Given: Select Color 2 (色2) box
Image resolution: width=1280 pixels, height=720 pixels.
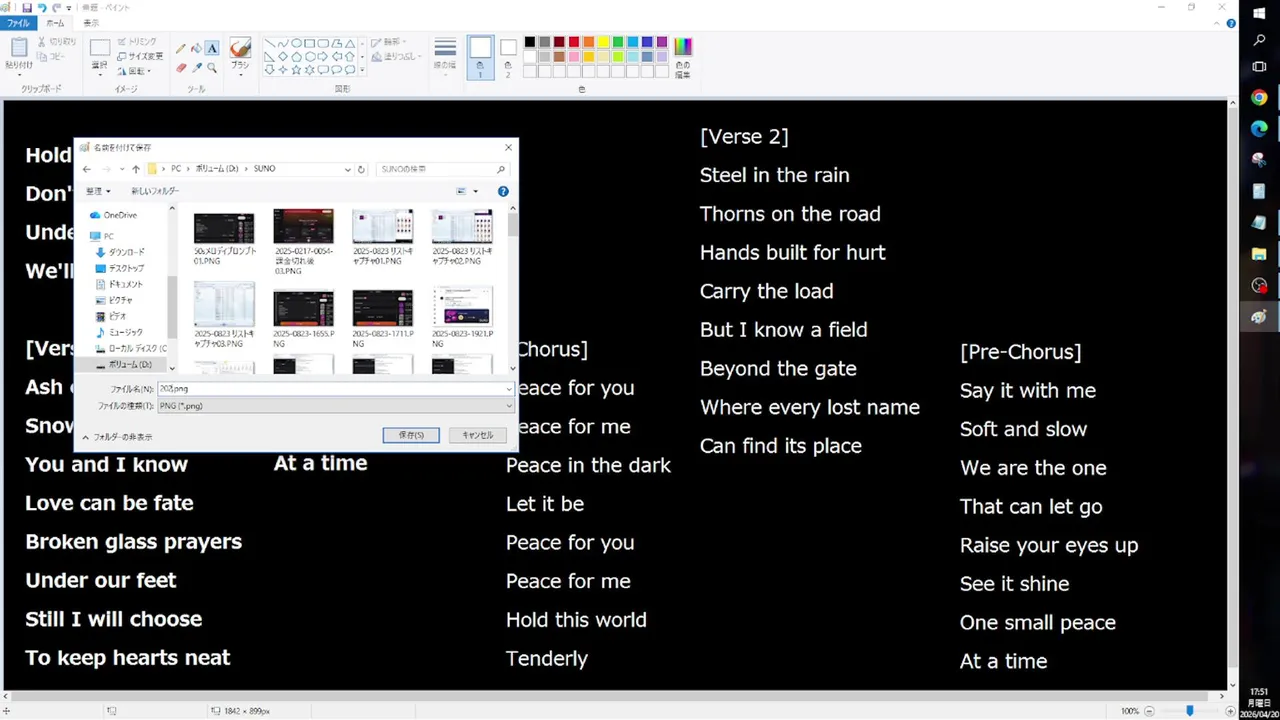Looking at the screenshot, I should pyautogui.click(x=508, y=58).
